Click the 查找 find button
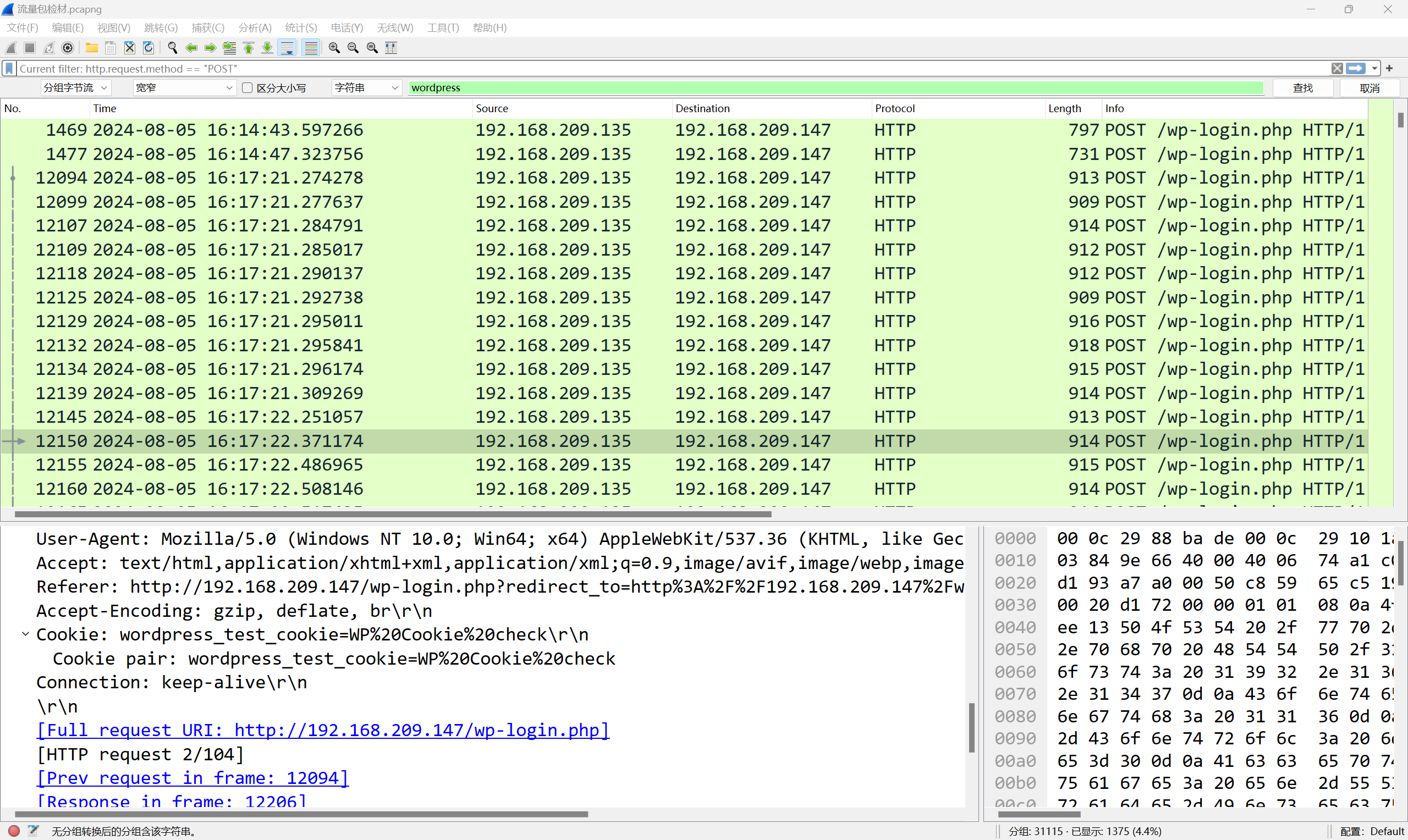This screenshot has height=840, width=1408. 1303,88
